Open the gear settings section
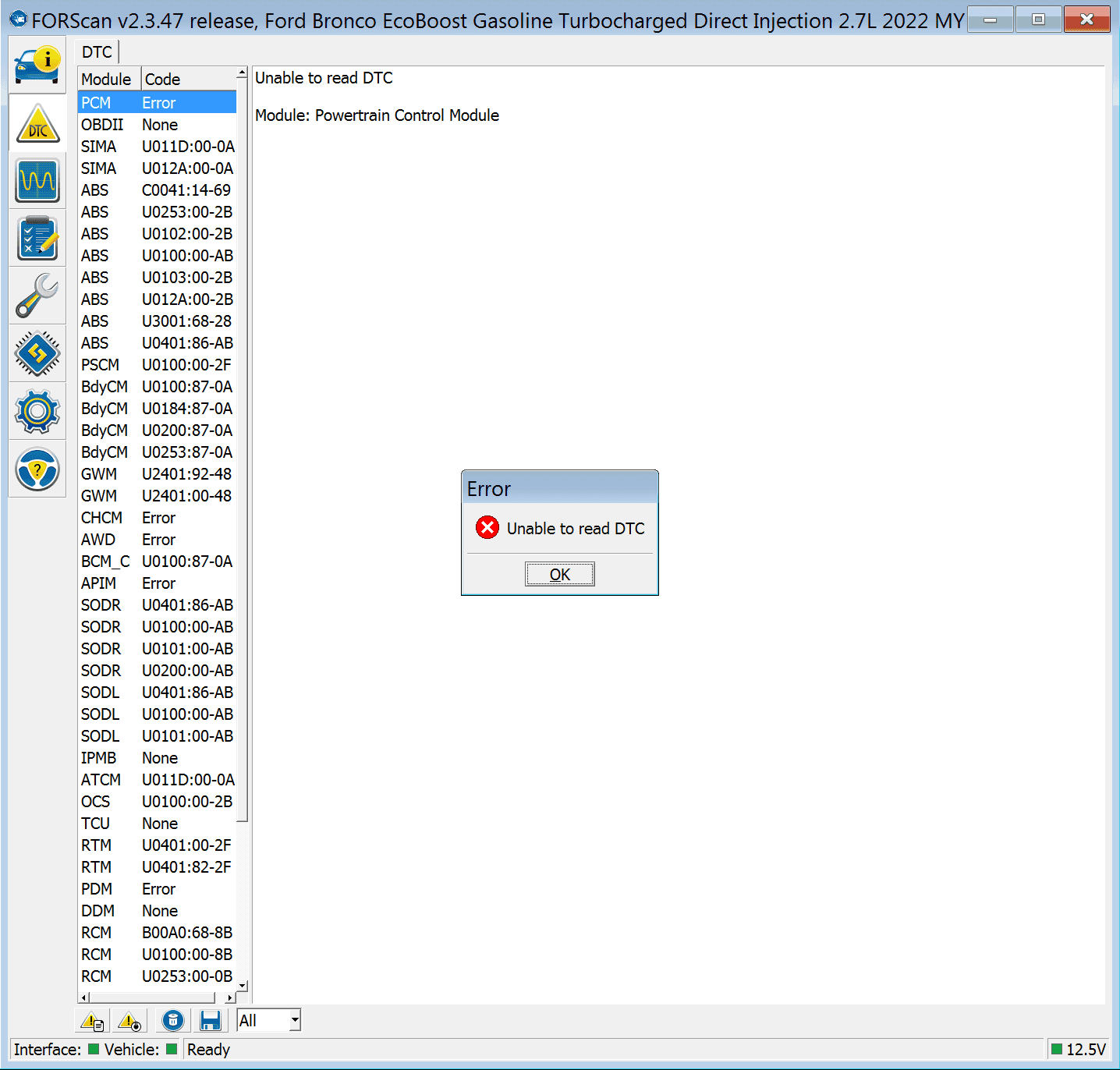Viewport: 1120px width, 1070px height. coord(37,411)
